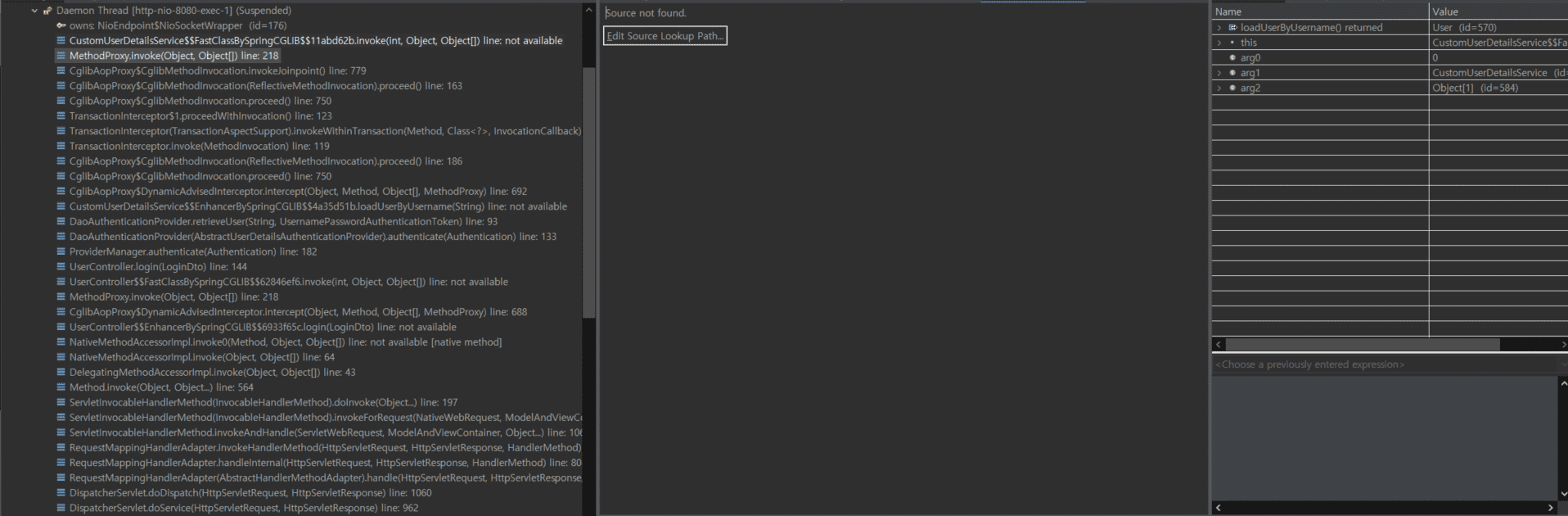This screenshot has height=516, width=1568.
Task: Click Edit Source Lookup Path button
Action: 665,36
